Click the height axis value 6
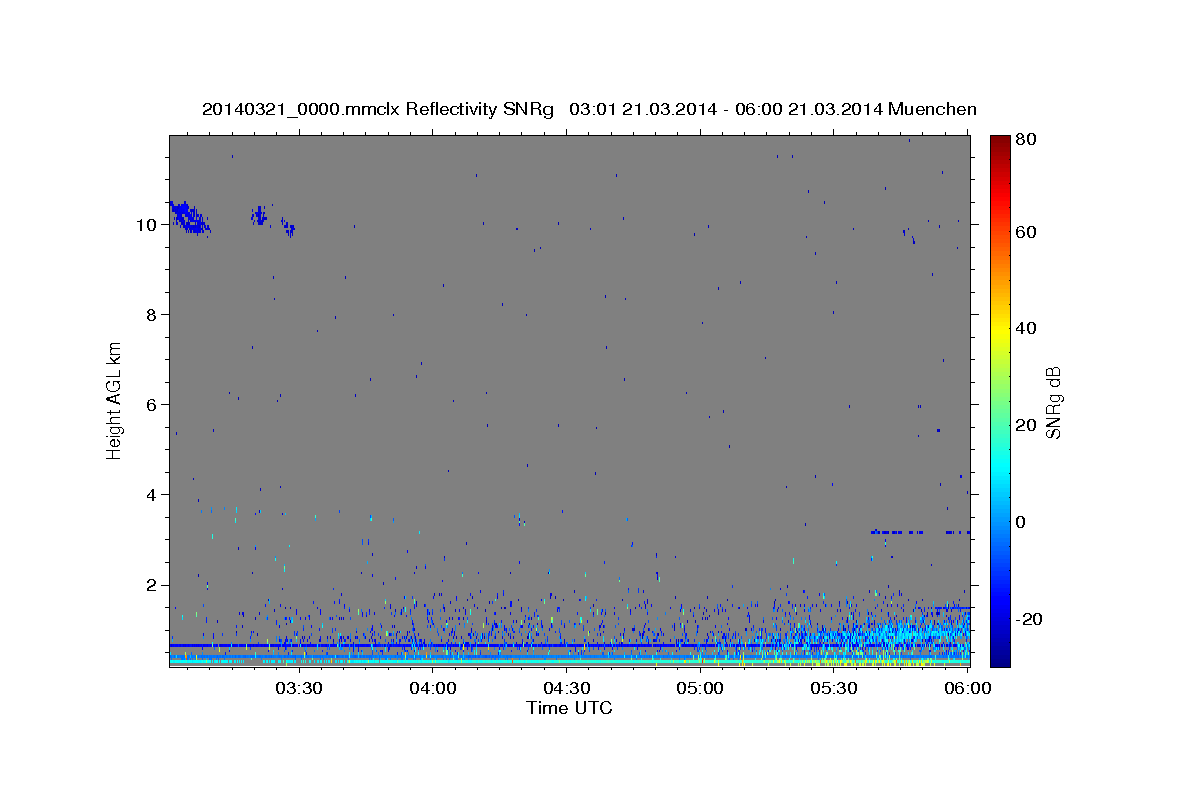Viewport: 1200px width, 800px height. pyautogui.click(x=151, y=405)
